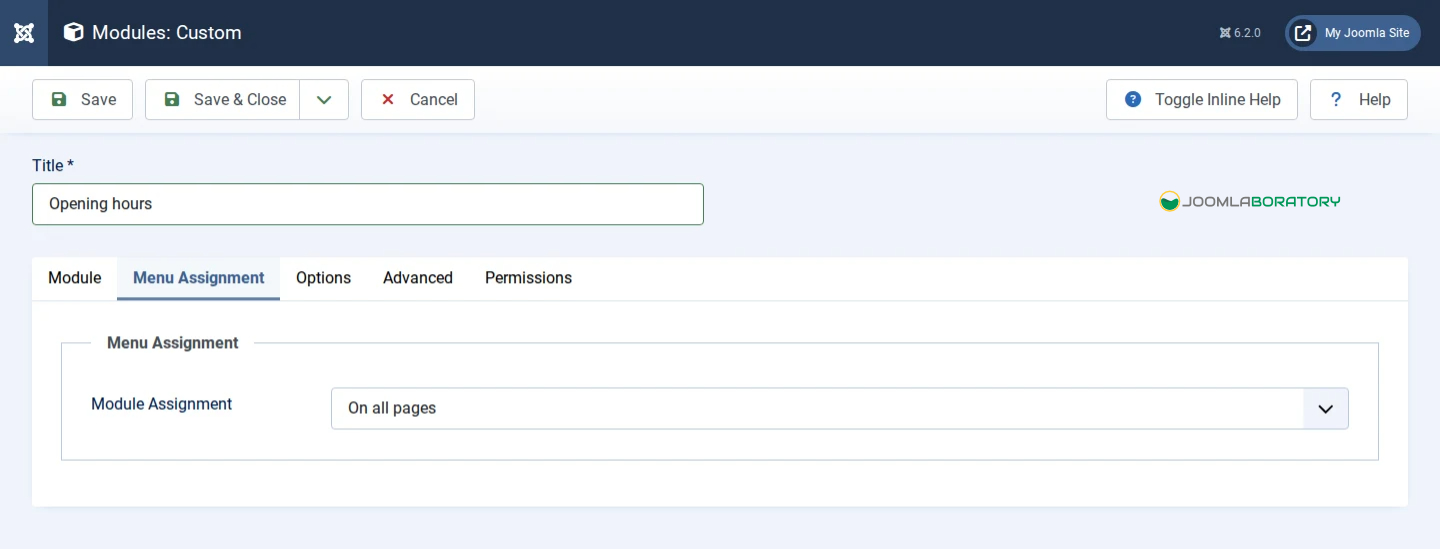This screenshot has height=549, width=1440.
Task: Switch to the Module tab
Action: (75, 278)
